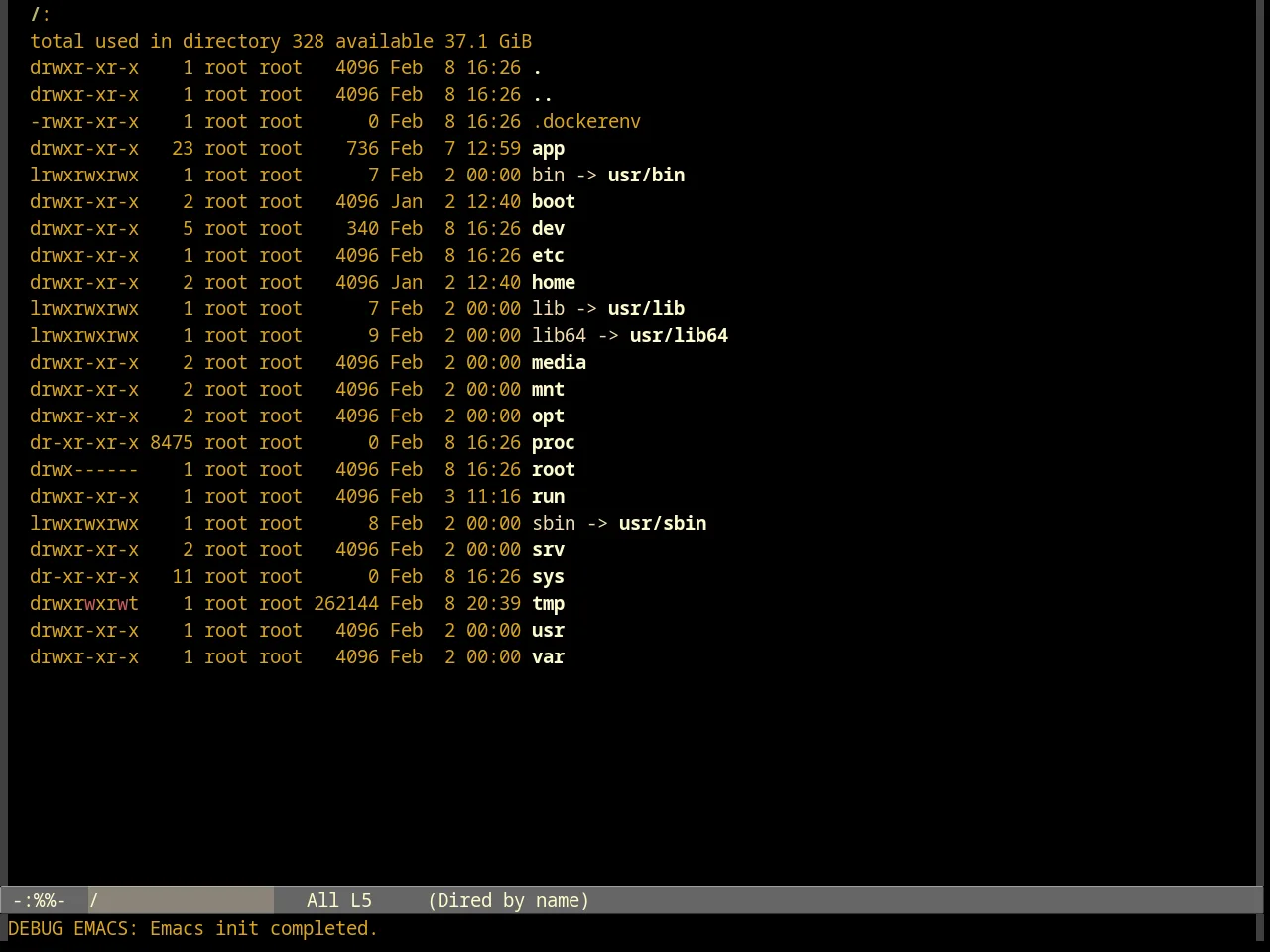Click the bin symlink name

click(548, 176)
